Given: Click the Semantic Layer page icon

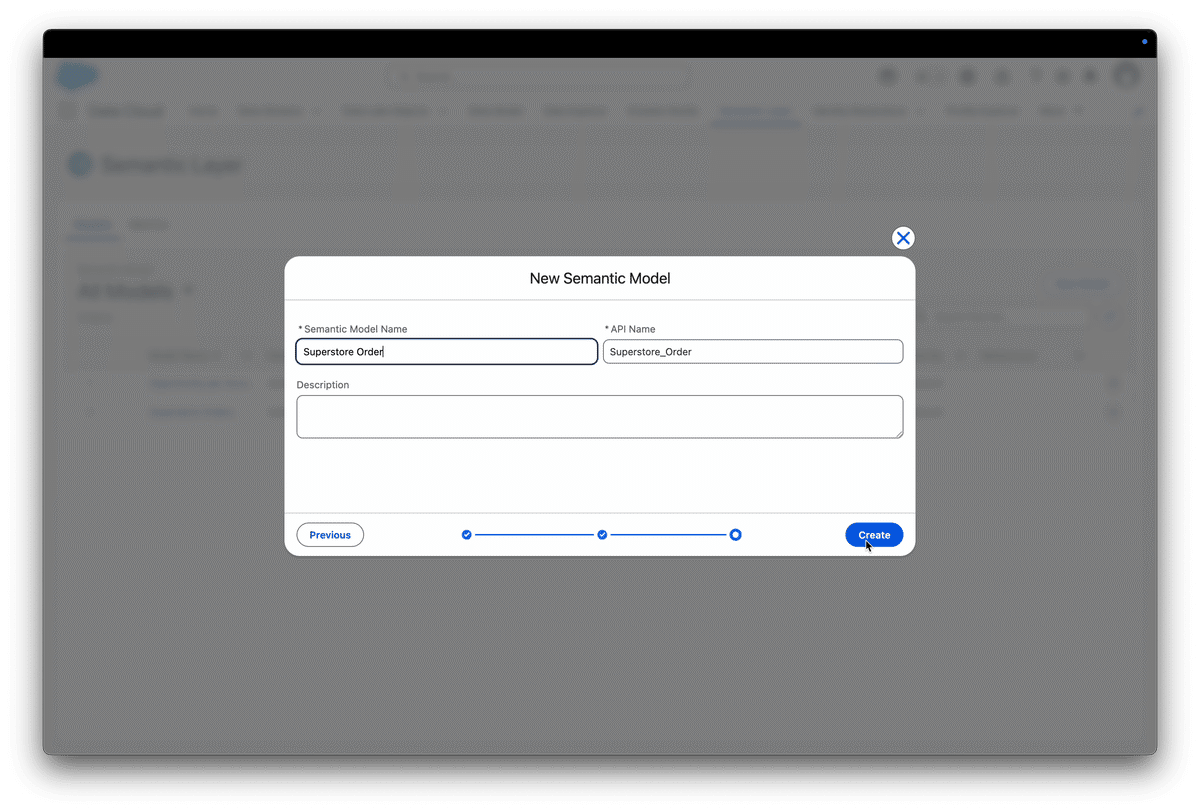Looking at the screenshot, I should (79, 163).
